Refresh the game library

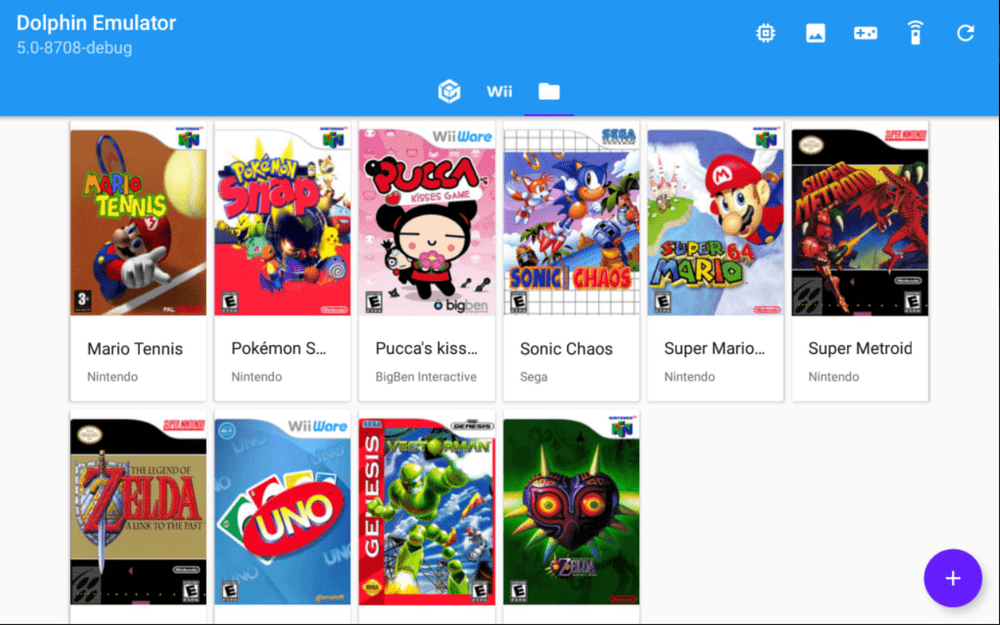click(965, 33)
